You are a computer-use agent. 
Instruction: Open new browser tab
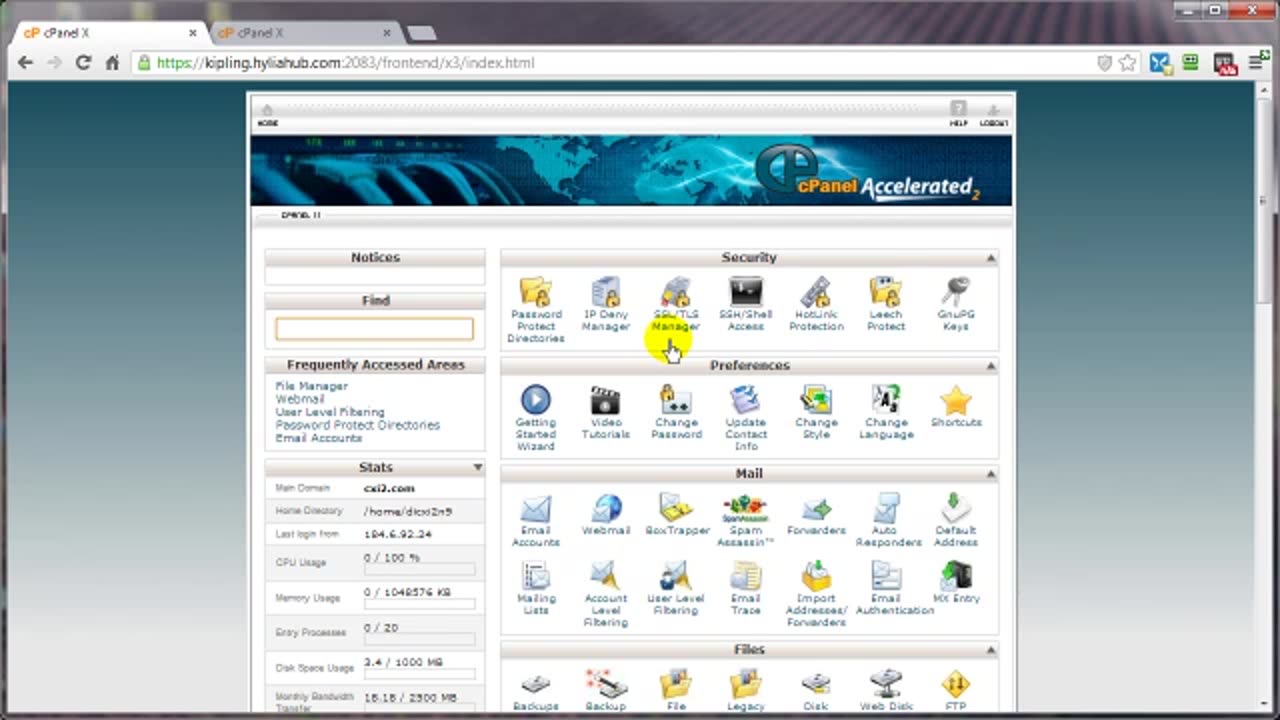click(x=421, y=33)
